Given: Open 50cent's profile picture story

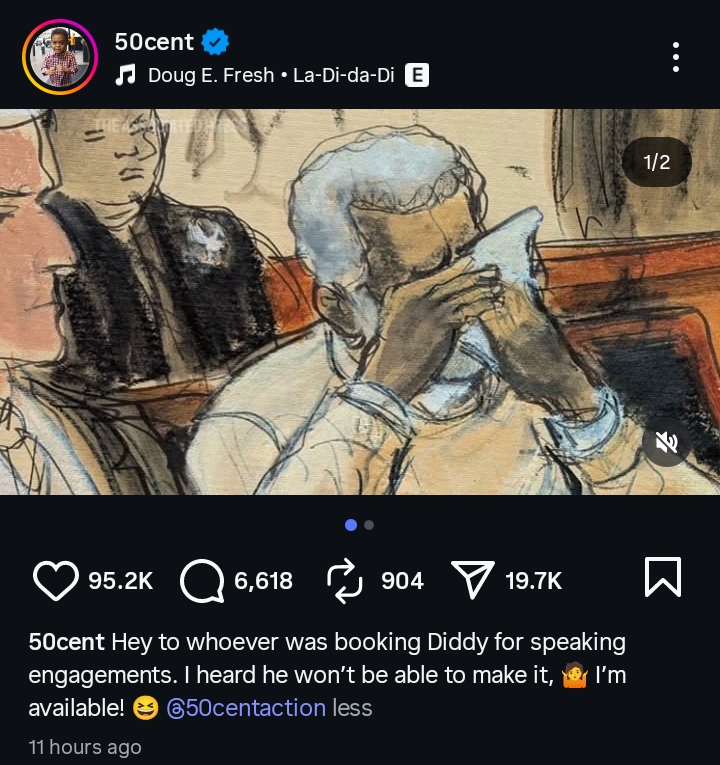Looking at the screenshot, I should pyautogui.click(x=59, y=58).
